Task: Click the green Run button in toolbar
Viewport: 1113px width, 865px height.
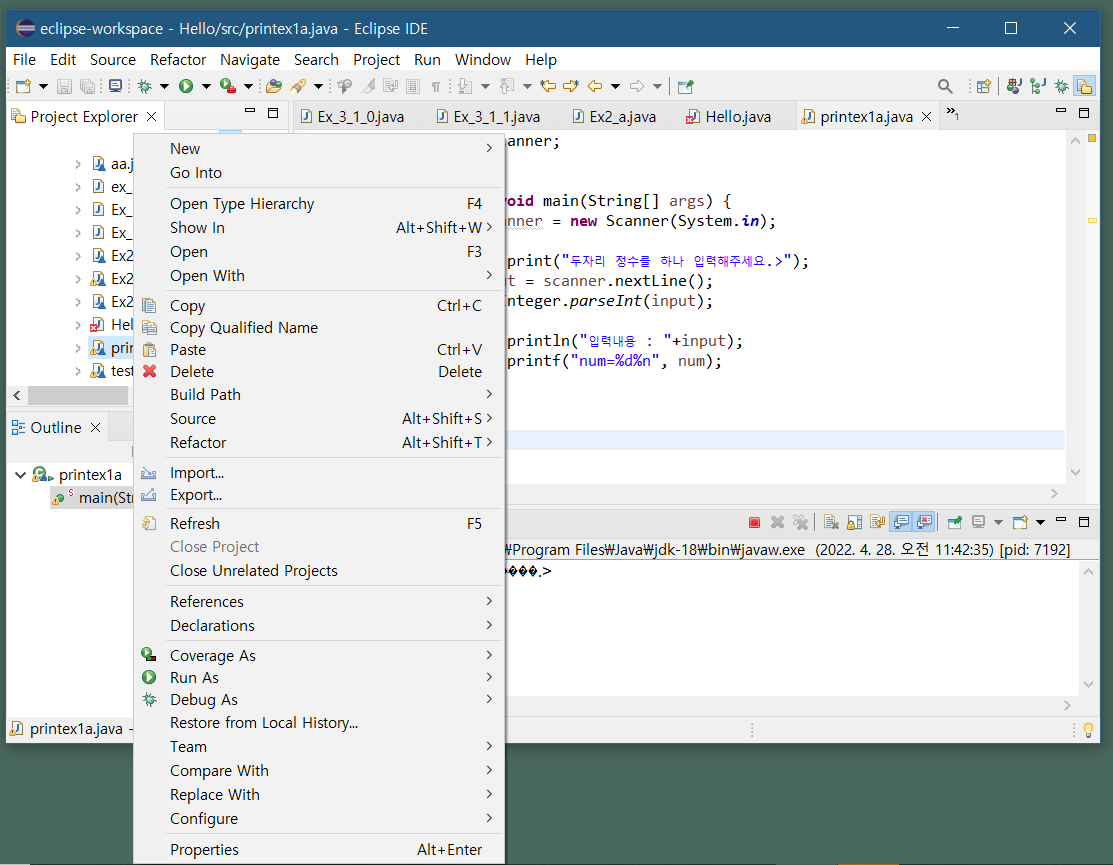Action: pos(186,87)
